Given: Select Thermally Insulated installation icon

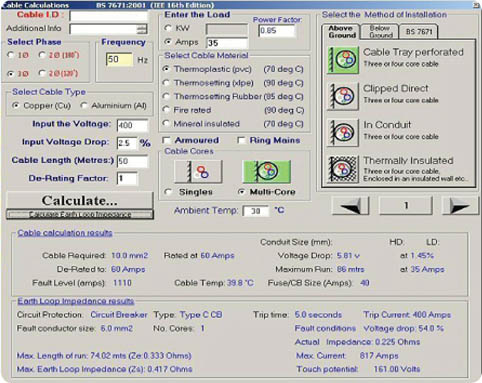Looking at the screenshot, I should [x=343, y=169].
